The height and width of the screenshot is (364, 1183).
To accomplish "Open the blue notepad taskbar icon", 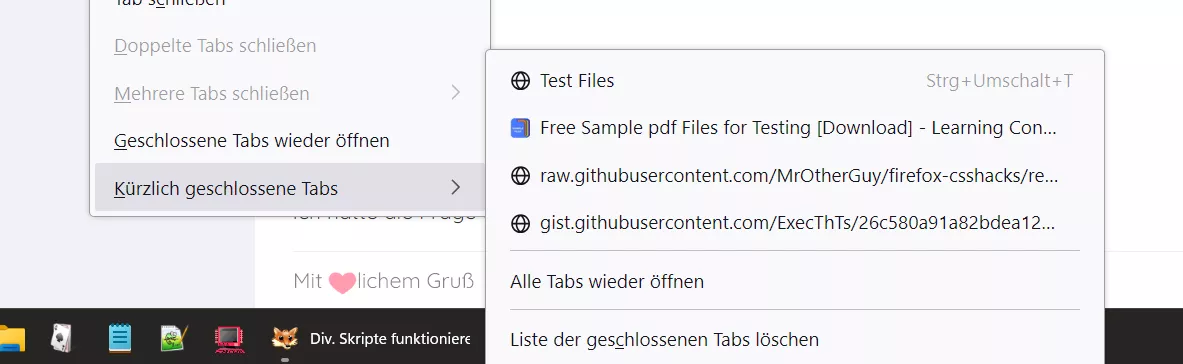I will pyautogui.click(x=119, y=338).
